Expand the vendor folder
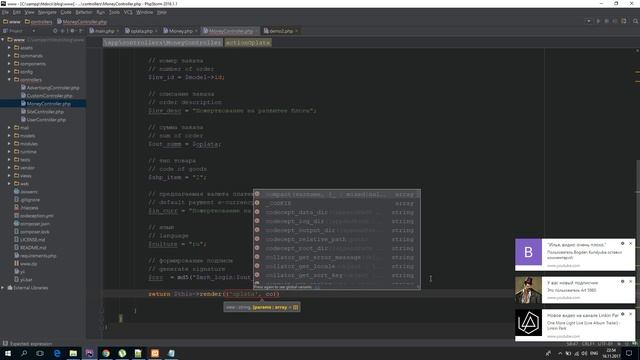 point(9,168)
